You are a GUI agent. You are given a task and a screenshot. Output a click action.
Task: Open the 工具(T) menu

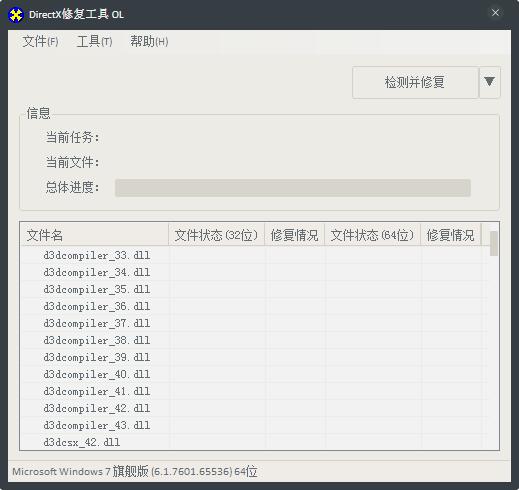coord(94,42)
